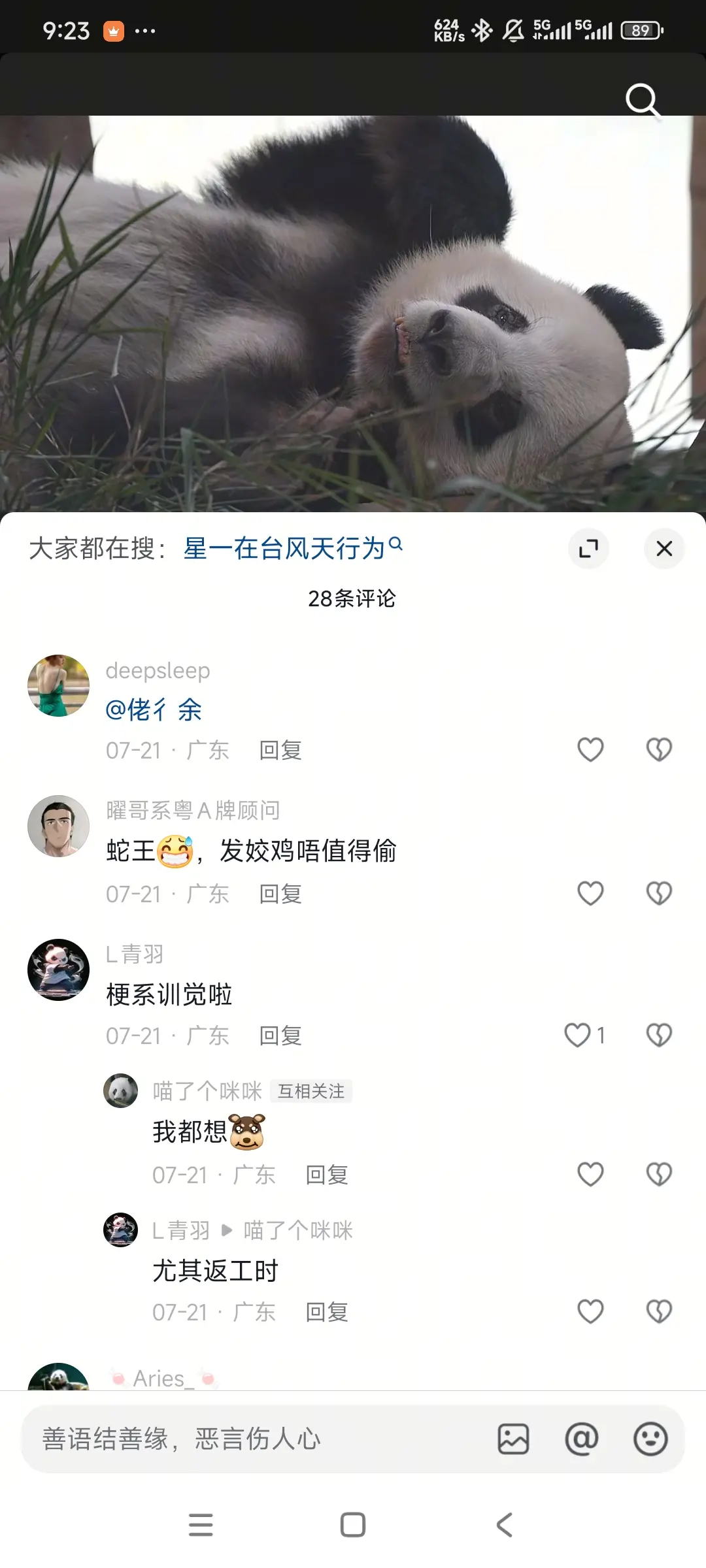
Task: Like the 蛇王 comment
Action: (x=590, y=893)
